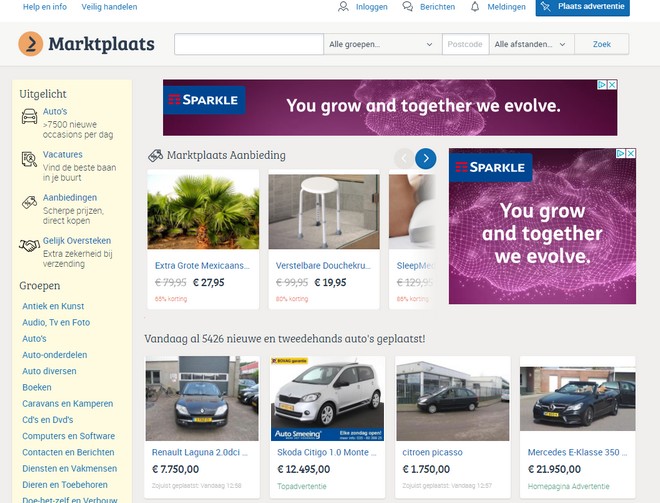Expand the Alle groepen dropdown

pos(383,44)
